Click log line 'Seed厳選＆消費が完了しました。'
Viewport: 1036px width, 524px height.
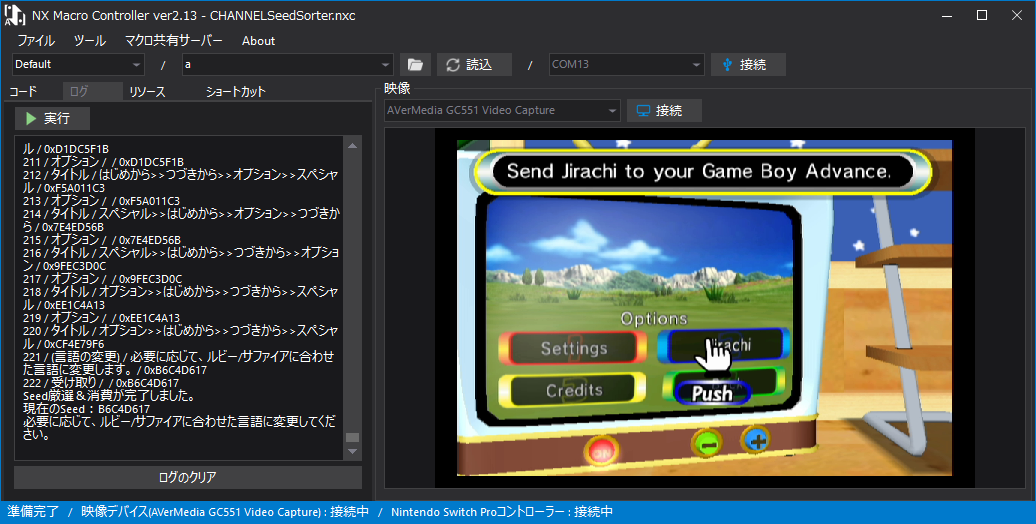(x=109, y=396)
